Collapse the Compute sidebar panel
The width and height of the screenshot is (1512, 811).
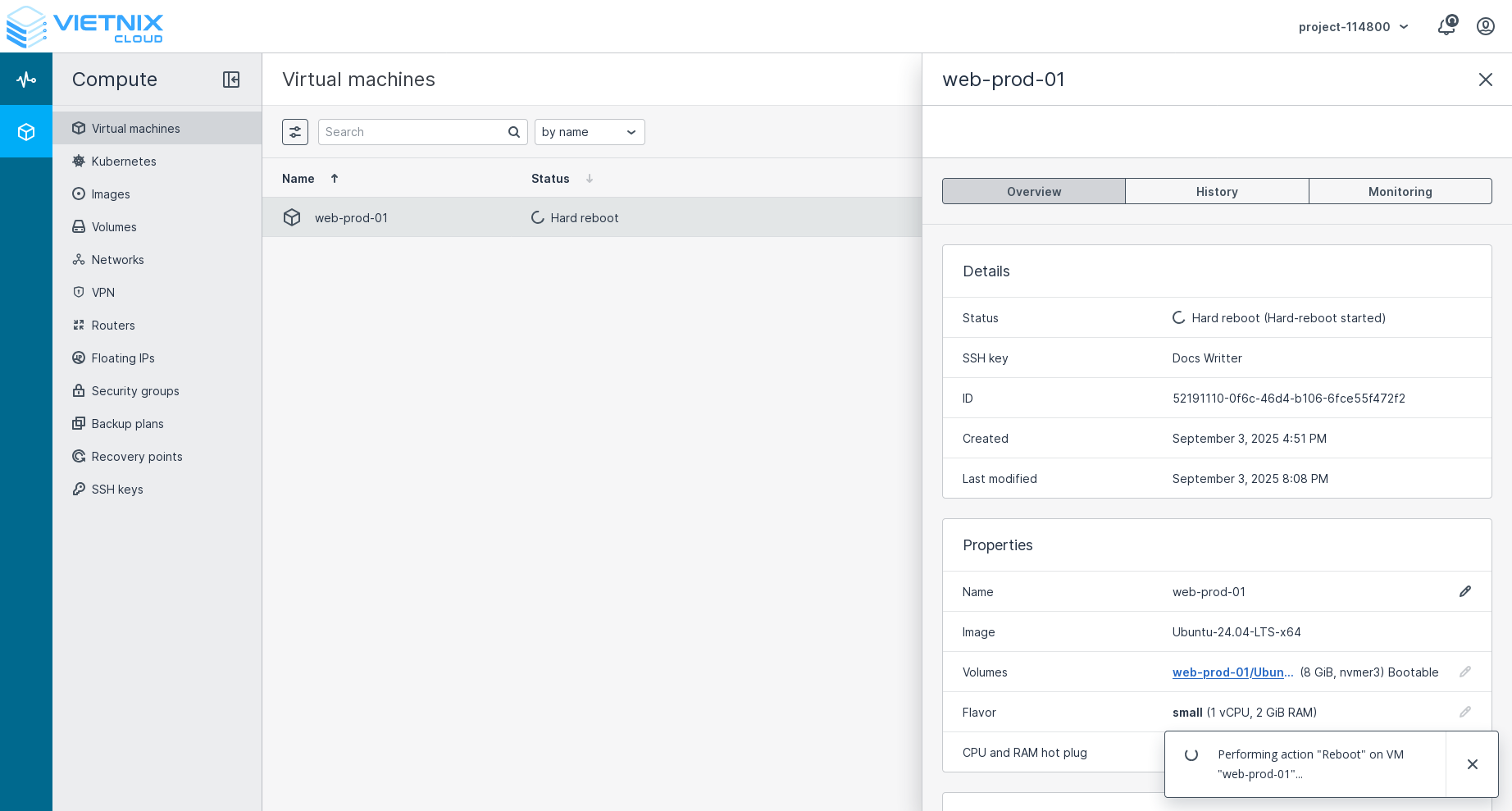[x=231, y=80]
